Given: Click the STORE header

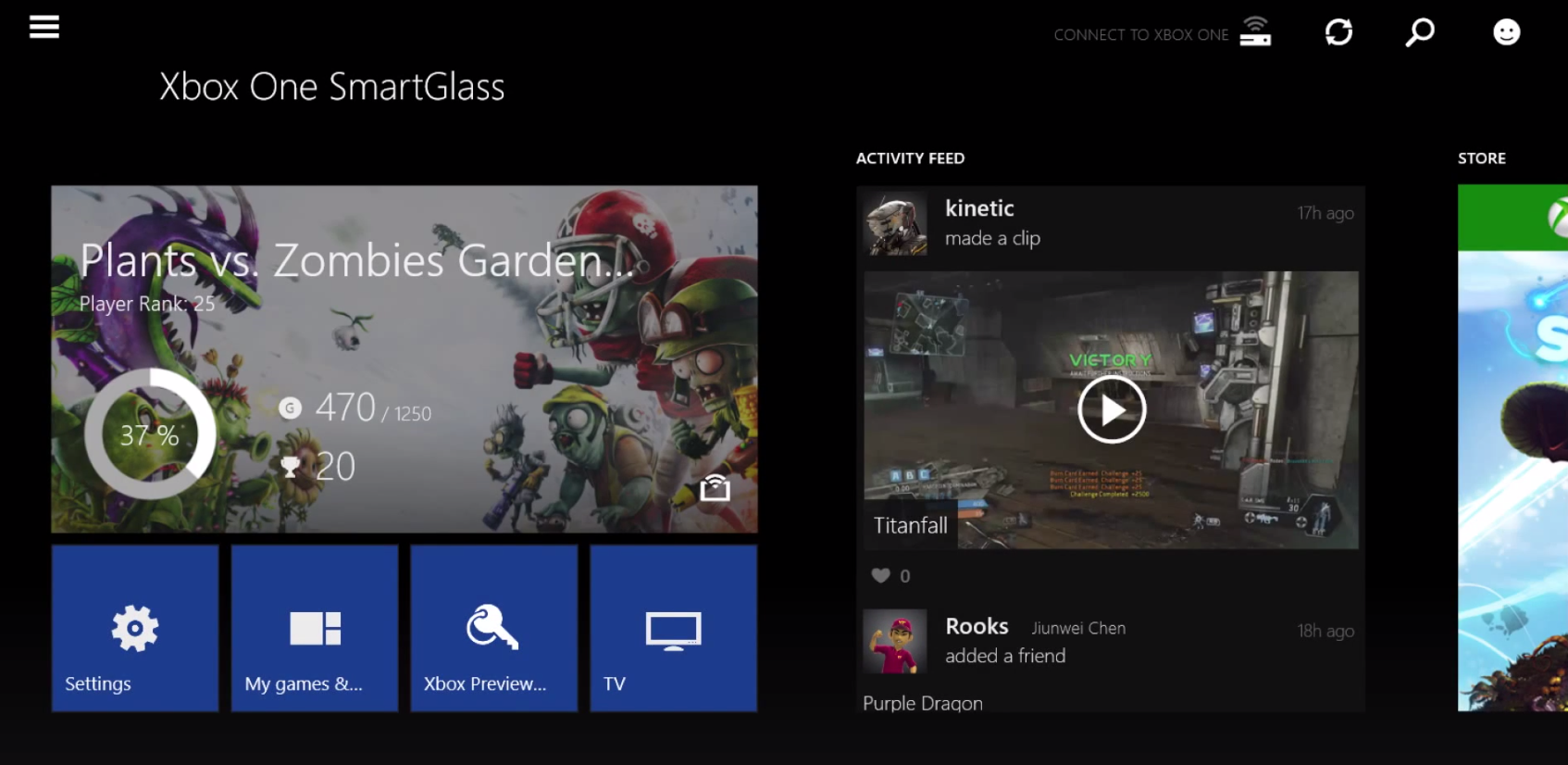Looking at the screenshot, I should click(x=1482, y=158).
